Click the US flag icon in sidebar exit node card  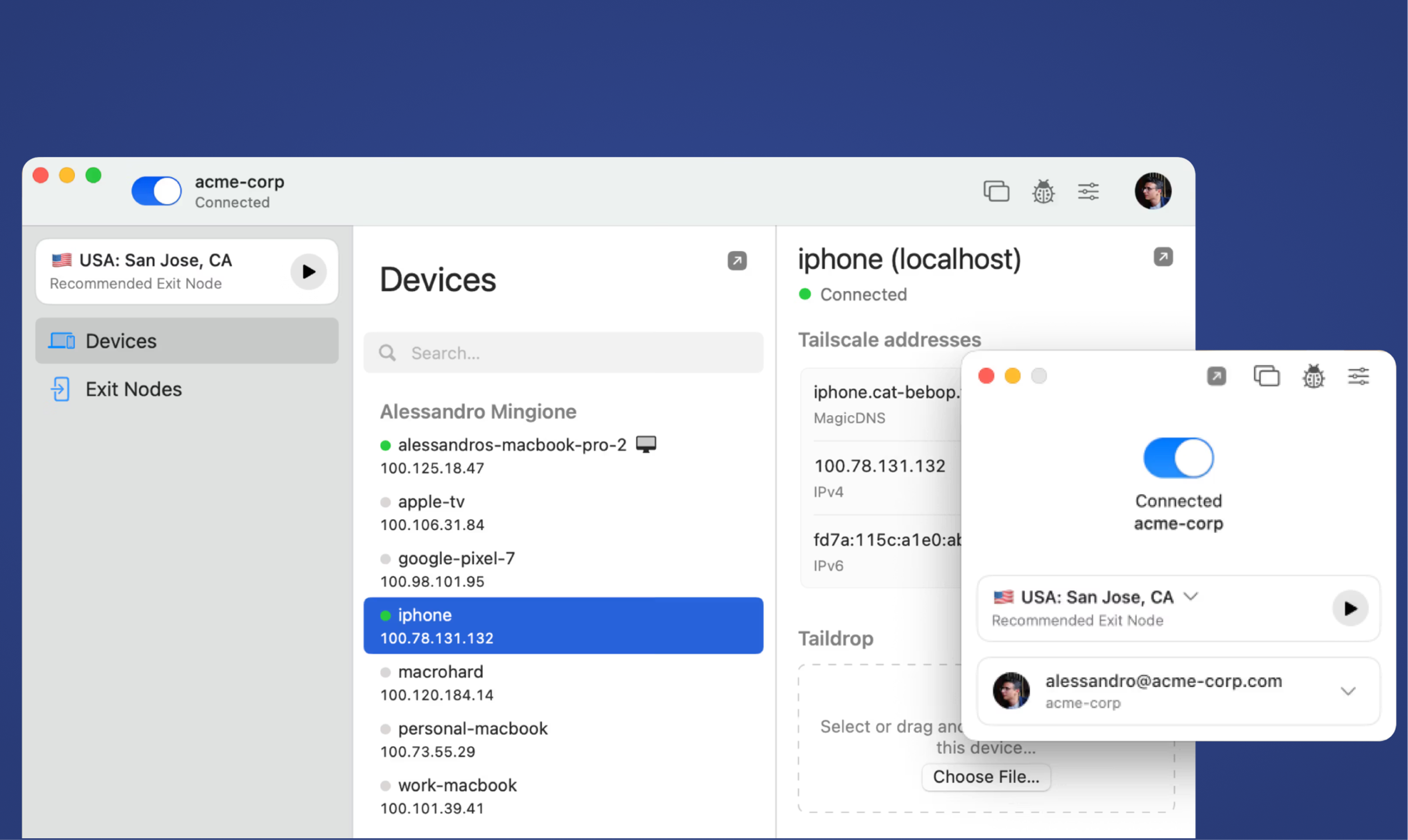(x=62, y=260)
